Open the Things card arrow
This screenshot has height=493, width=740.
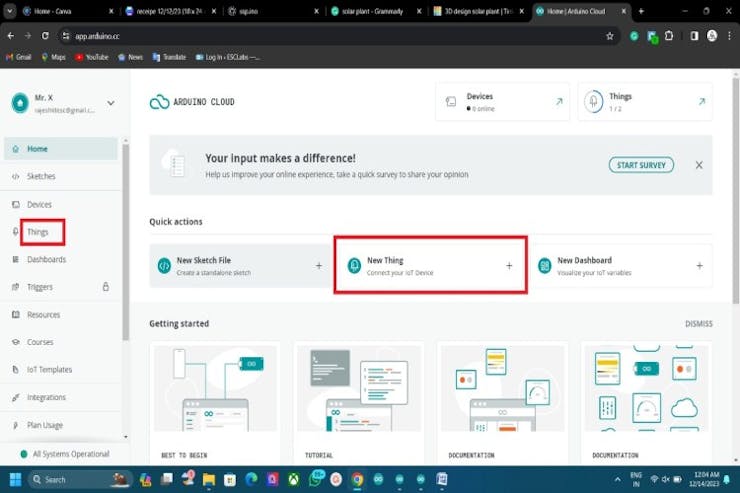click(x=702, y=101)
